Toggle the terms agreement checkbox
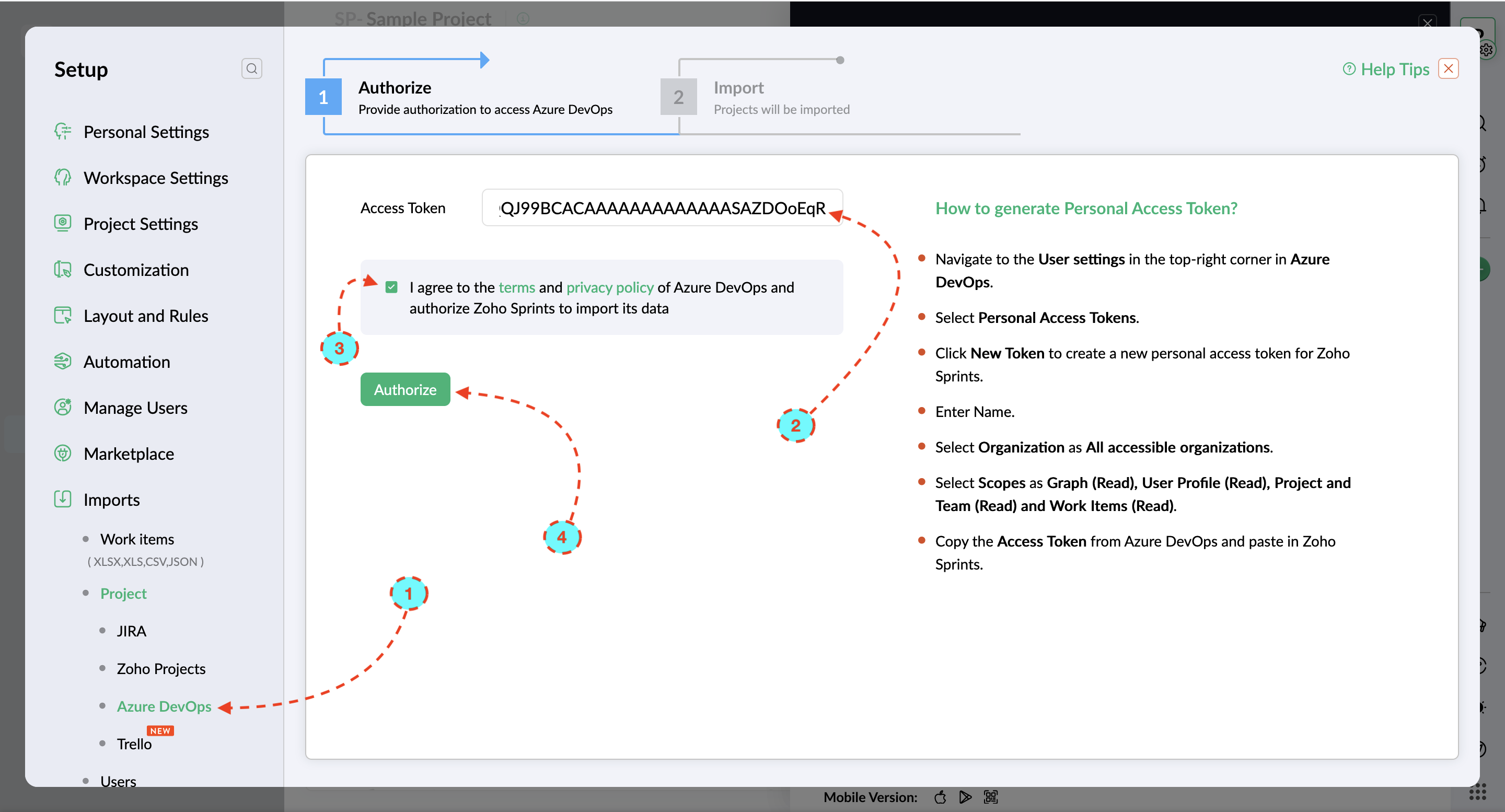The height and width of the screenshot is (812, 1505). click(391, 287)
